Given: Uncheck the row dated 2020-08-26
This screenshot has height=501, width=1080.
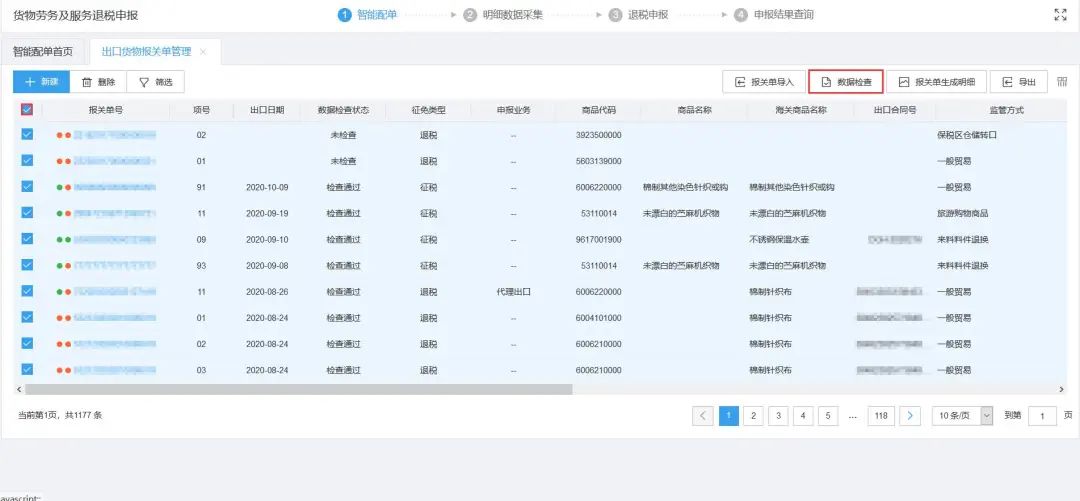Looking at the screenshot, I should [28, 292].
